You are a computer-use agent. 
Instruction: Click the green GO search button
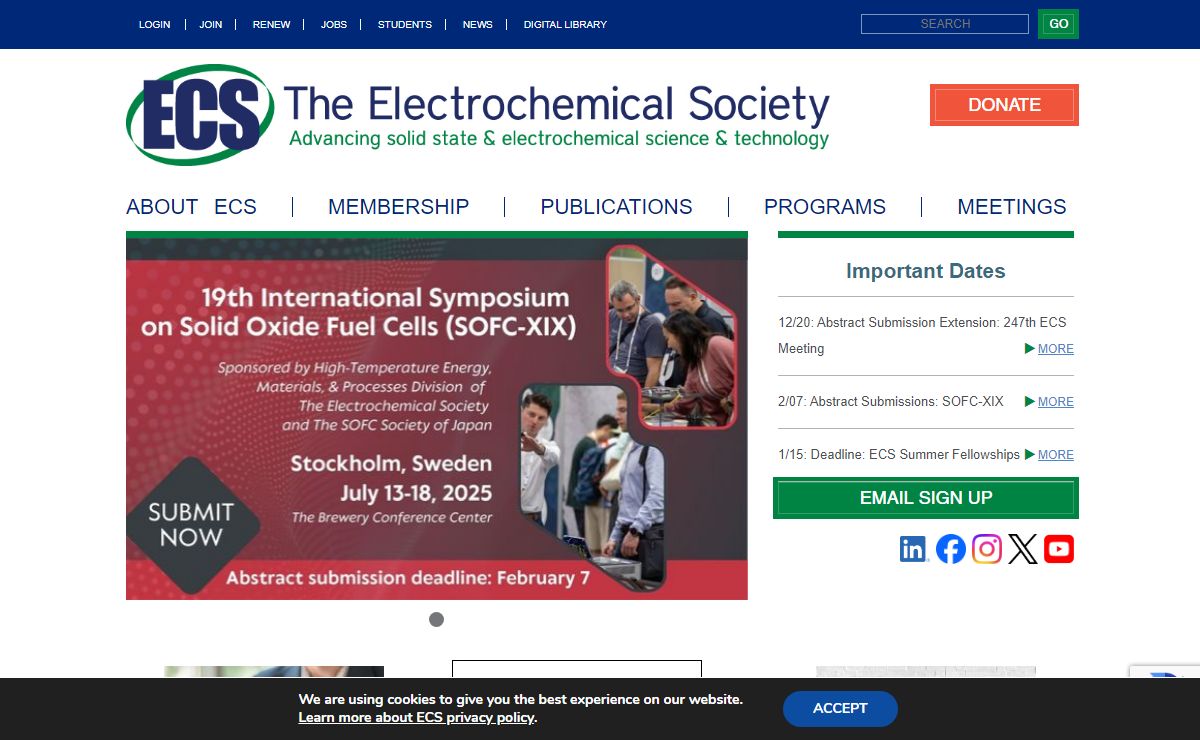pos(1058,24)
